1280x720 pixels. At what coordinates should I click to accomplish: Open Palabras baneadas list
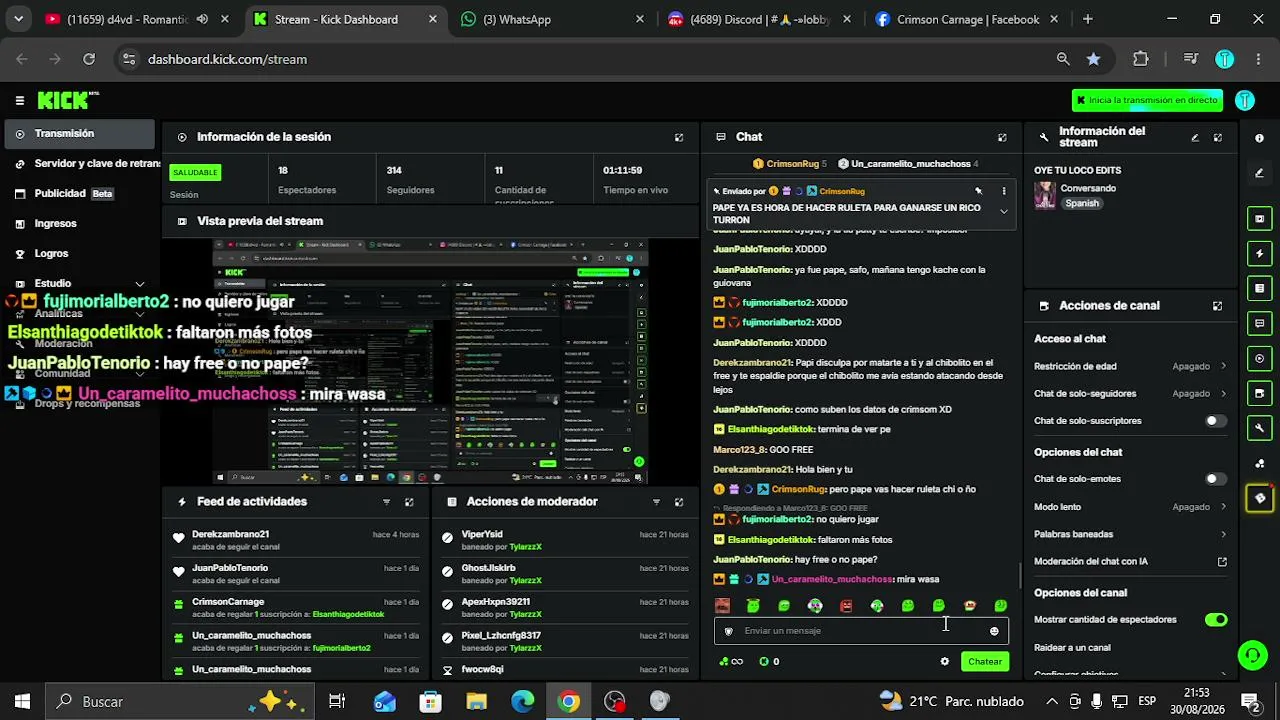tap(1130, 535)
